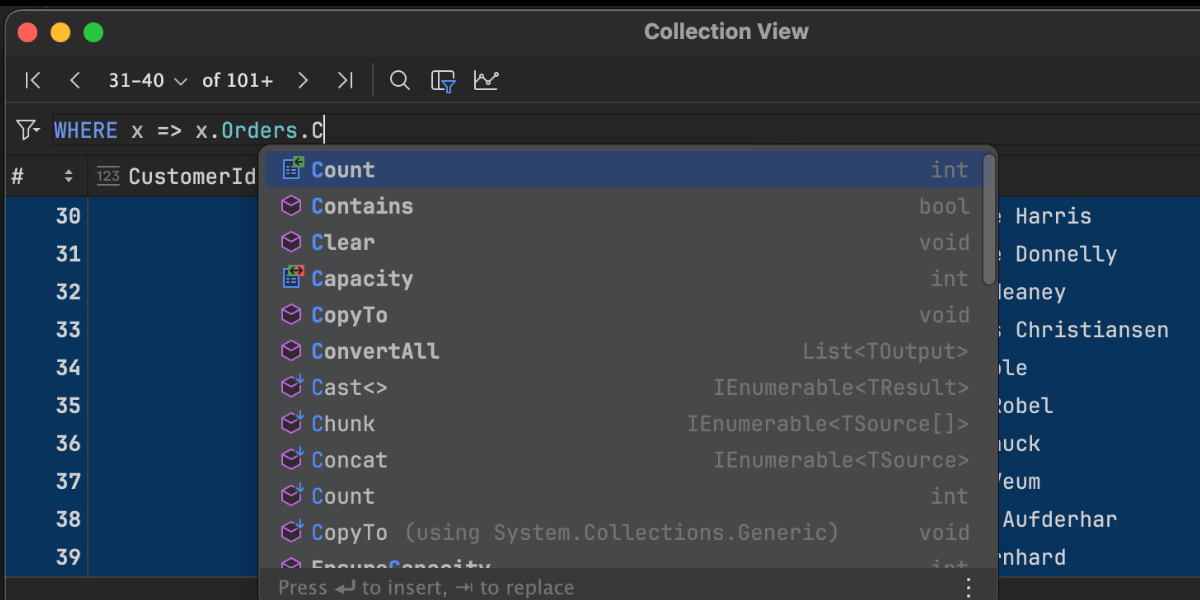1200x600 pixels.
Task: Click the search magnifier icon
Action: [400, 81]
